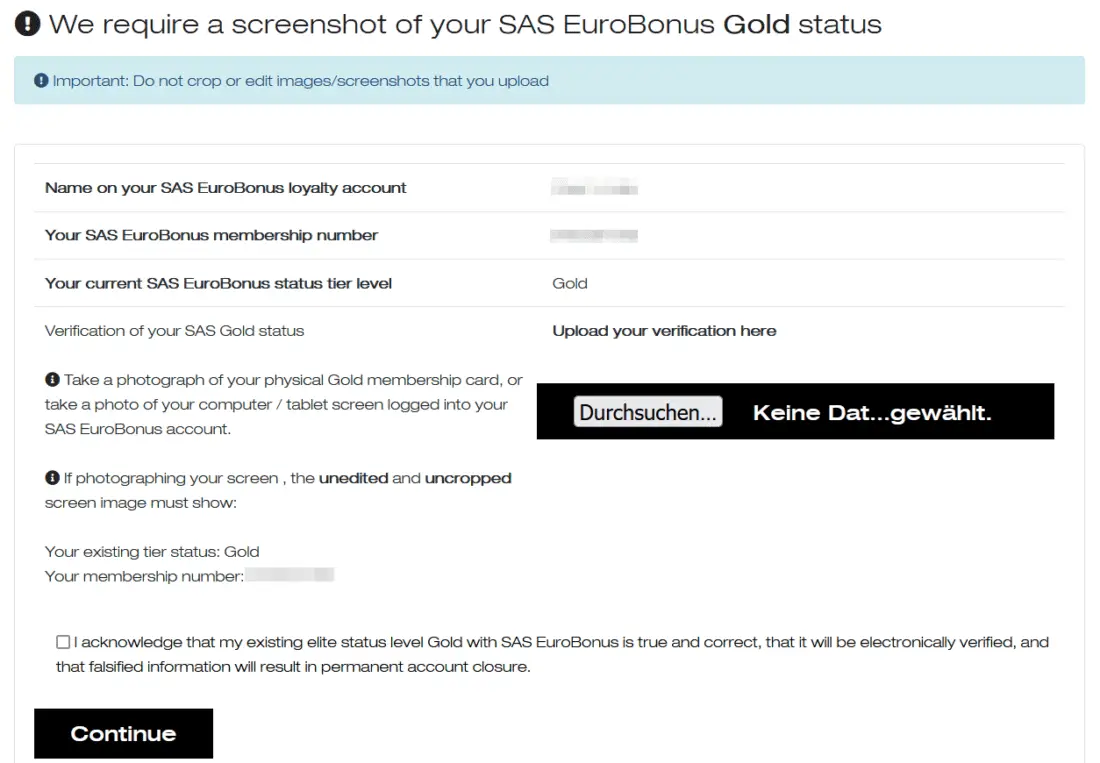Click the blurred name value on the loyalty account
This screenshot has width=1100, height=763.
(x=595, y=188)
